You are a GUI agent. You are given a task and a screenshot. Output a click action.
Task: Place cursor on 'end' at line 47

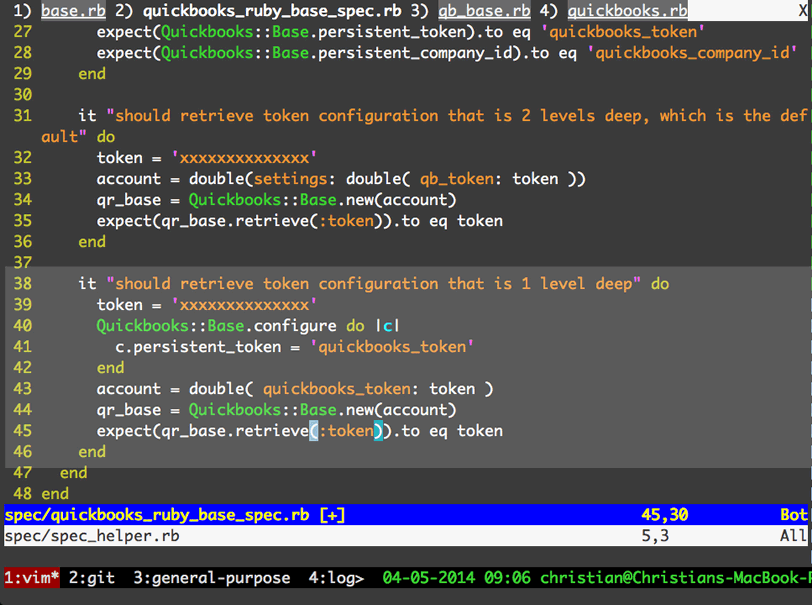coord(74,472)
